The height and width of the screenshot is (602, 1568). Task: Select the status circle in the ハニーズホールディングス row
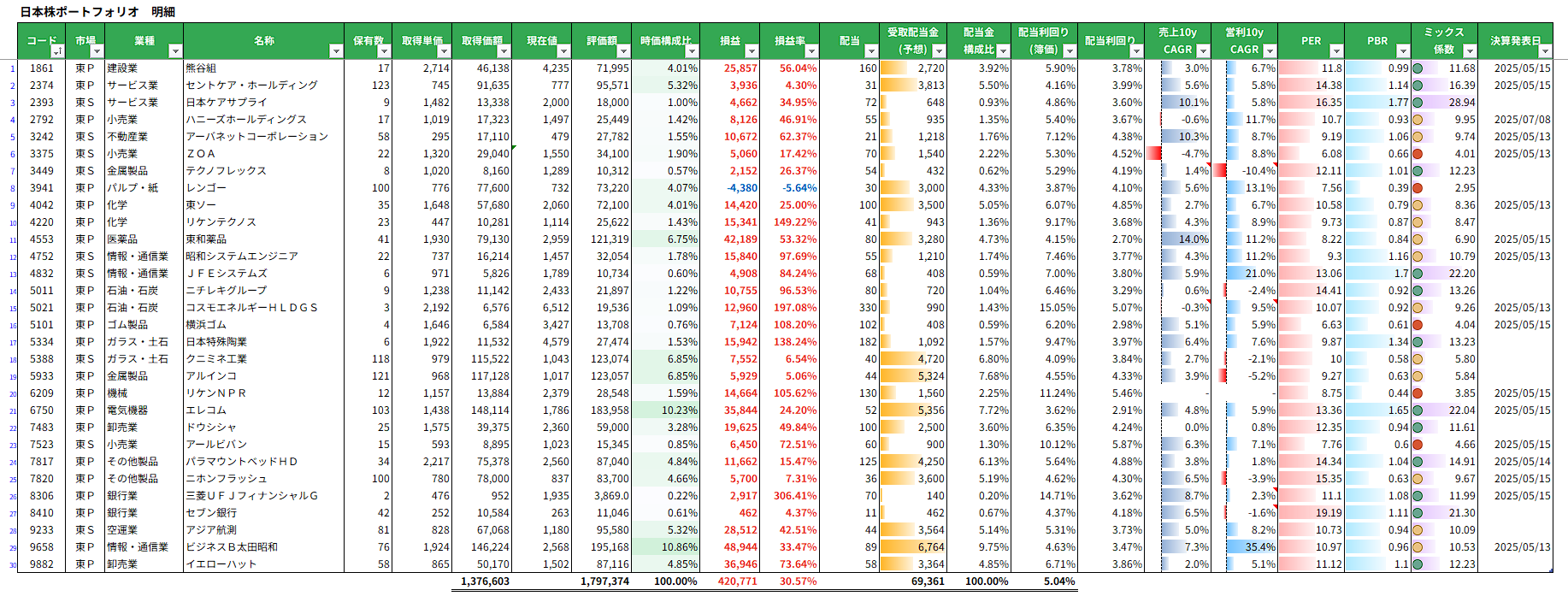pos(1418,120)
